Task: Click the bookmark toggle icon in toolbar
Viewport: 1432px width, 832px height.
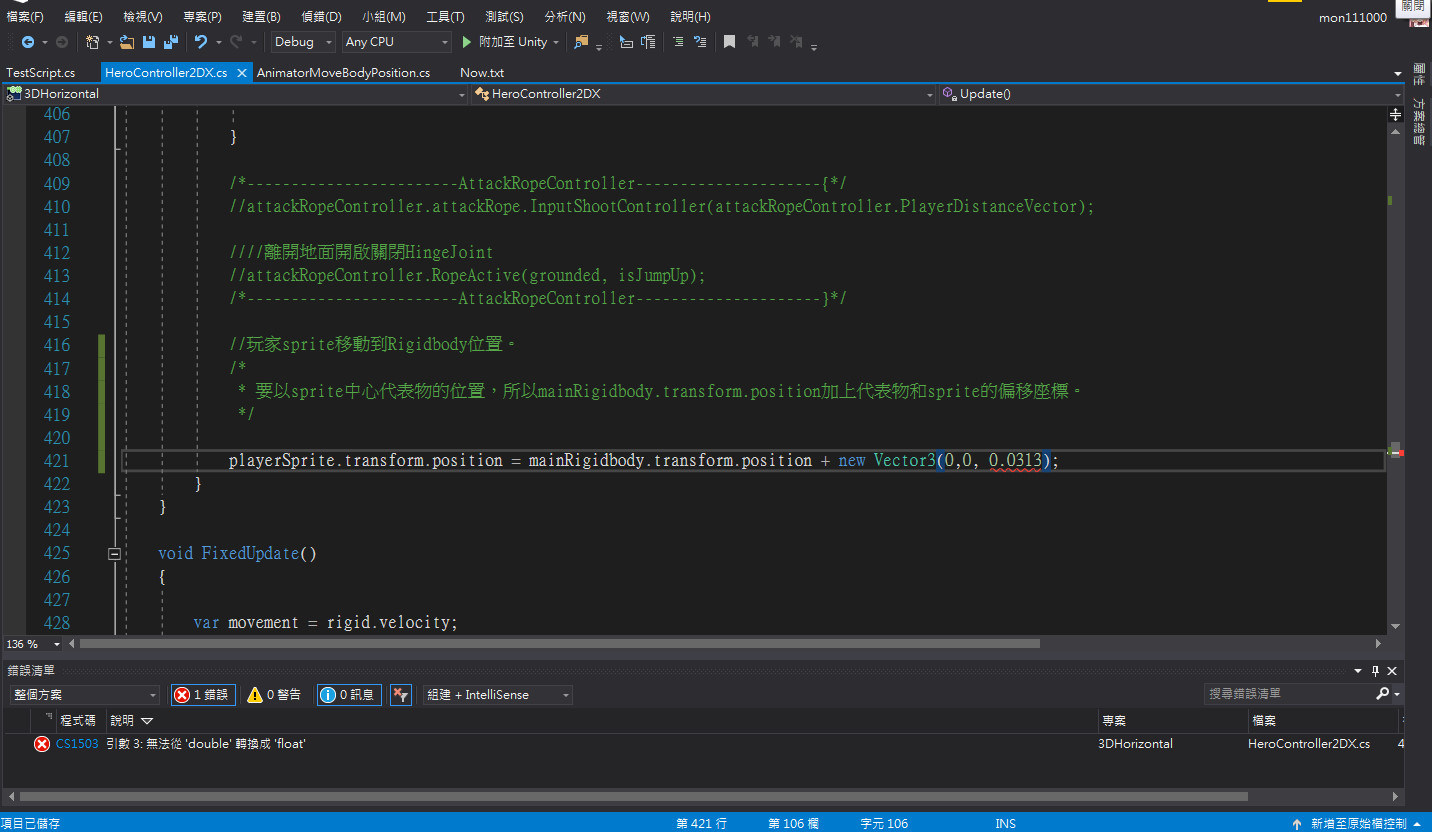Action: 730,42
